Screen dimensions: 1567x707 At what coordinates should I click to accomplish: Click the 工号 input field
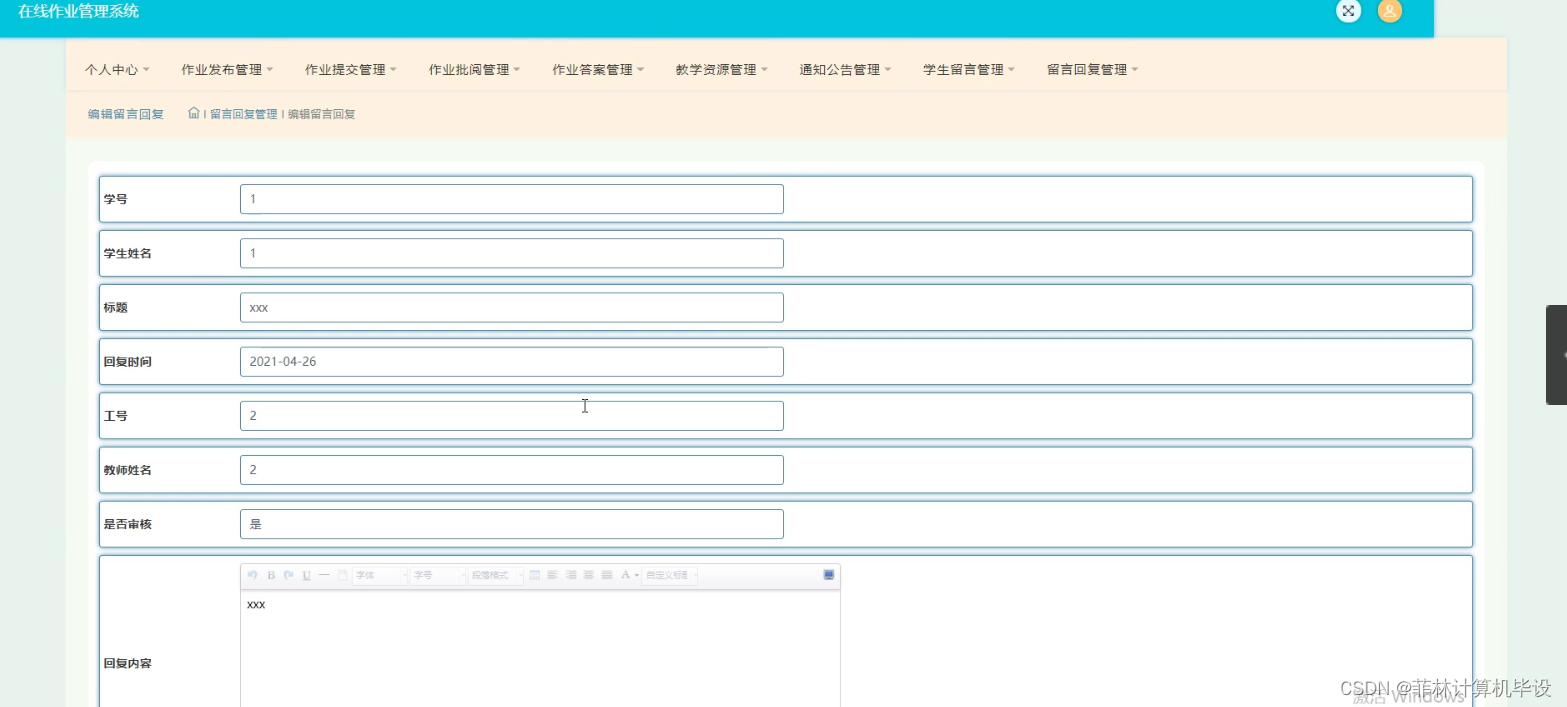(x=512, y=415)
